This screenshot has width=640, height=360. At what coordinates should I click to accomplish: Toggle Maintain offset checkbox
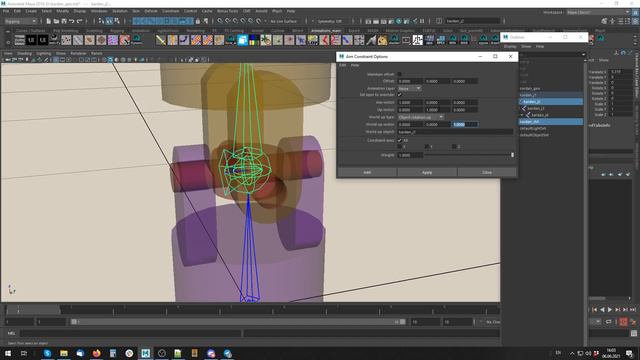pyautogui.click(x=400, y=74)
